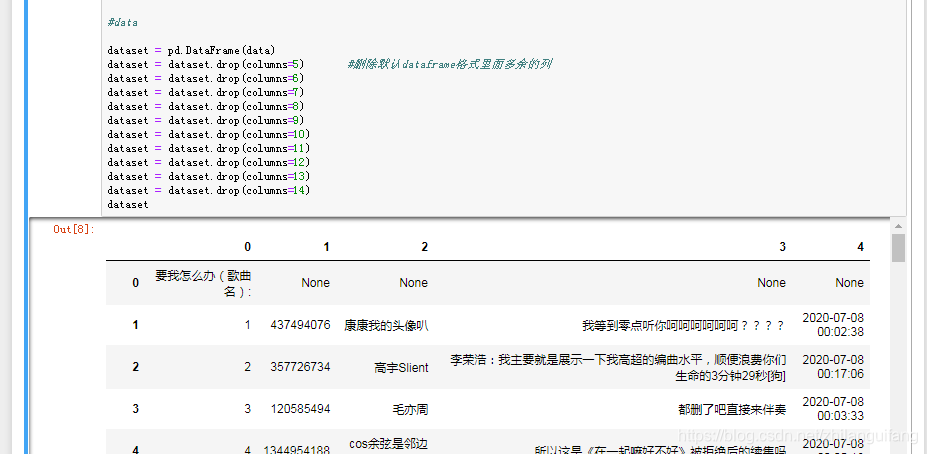Screen dimensions: 927x454
Task: Click row index 1 of the dataframe
Action: [x=135, y=325]
